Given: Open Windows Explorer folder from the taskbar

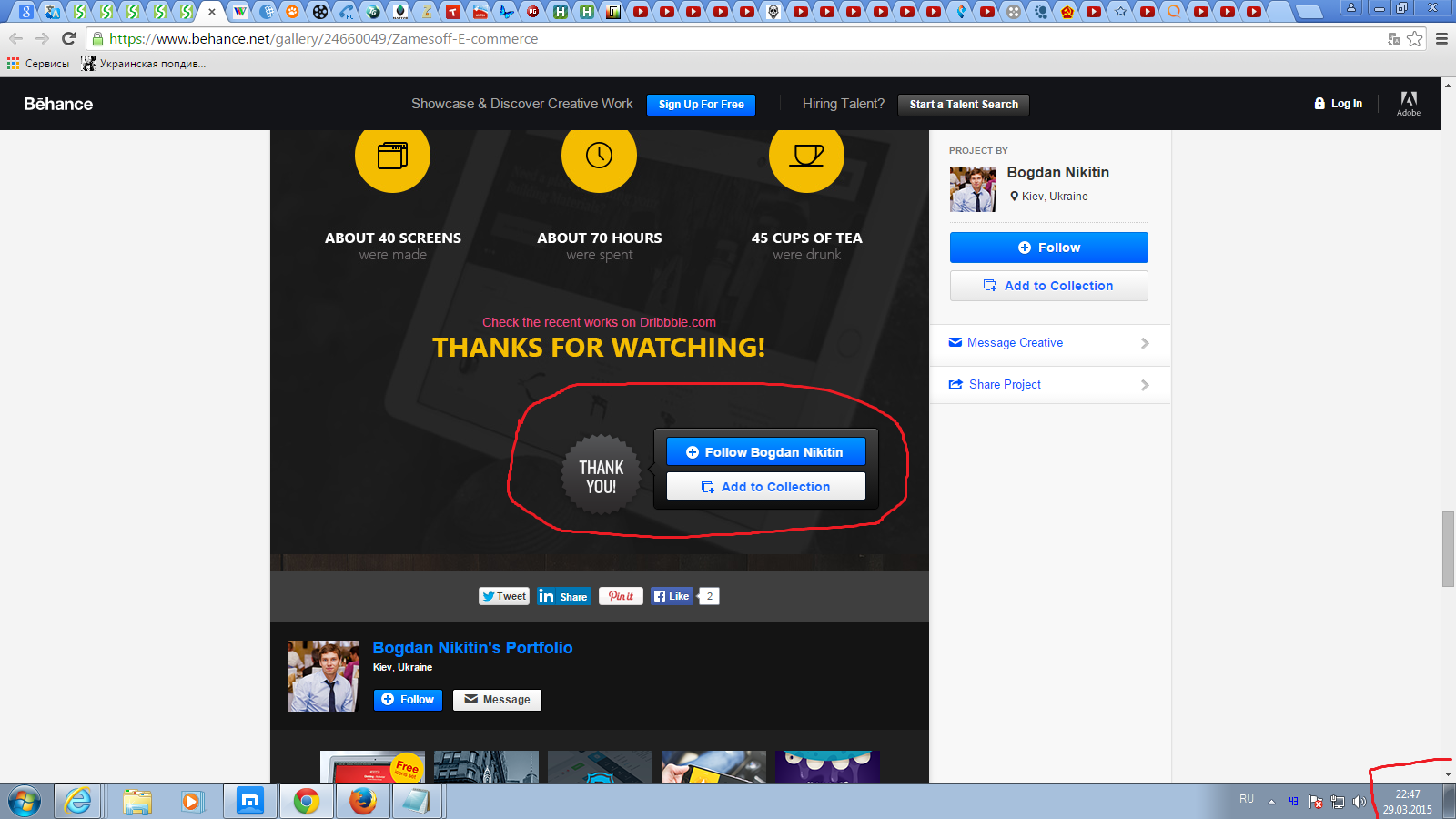Looking at the screenshot, I should 137,802.
